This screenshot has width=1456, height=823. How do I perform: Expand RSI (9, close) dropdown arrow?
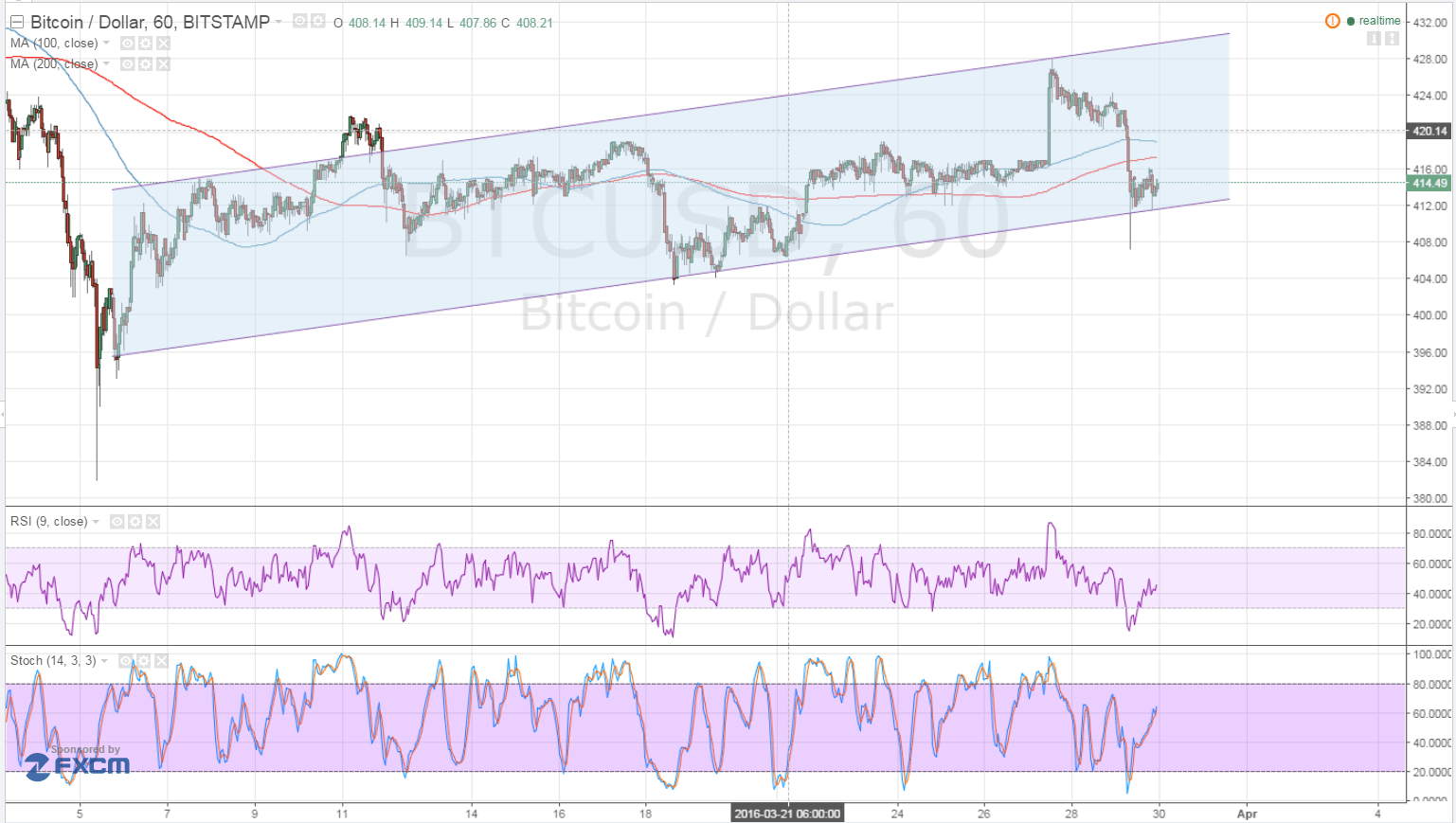[96, 521]
